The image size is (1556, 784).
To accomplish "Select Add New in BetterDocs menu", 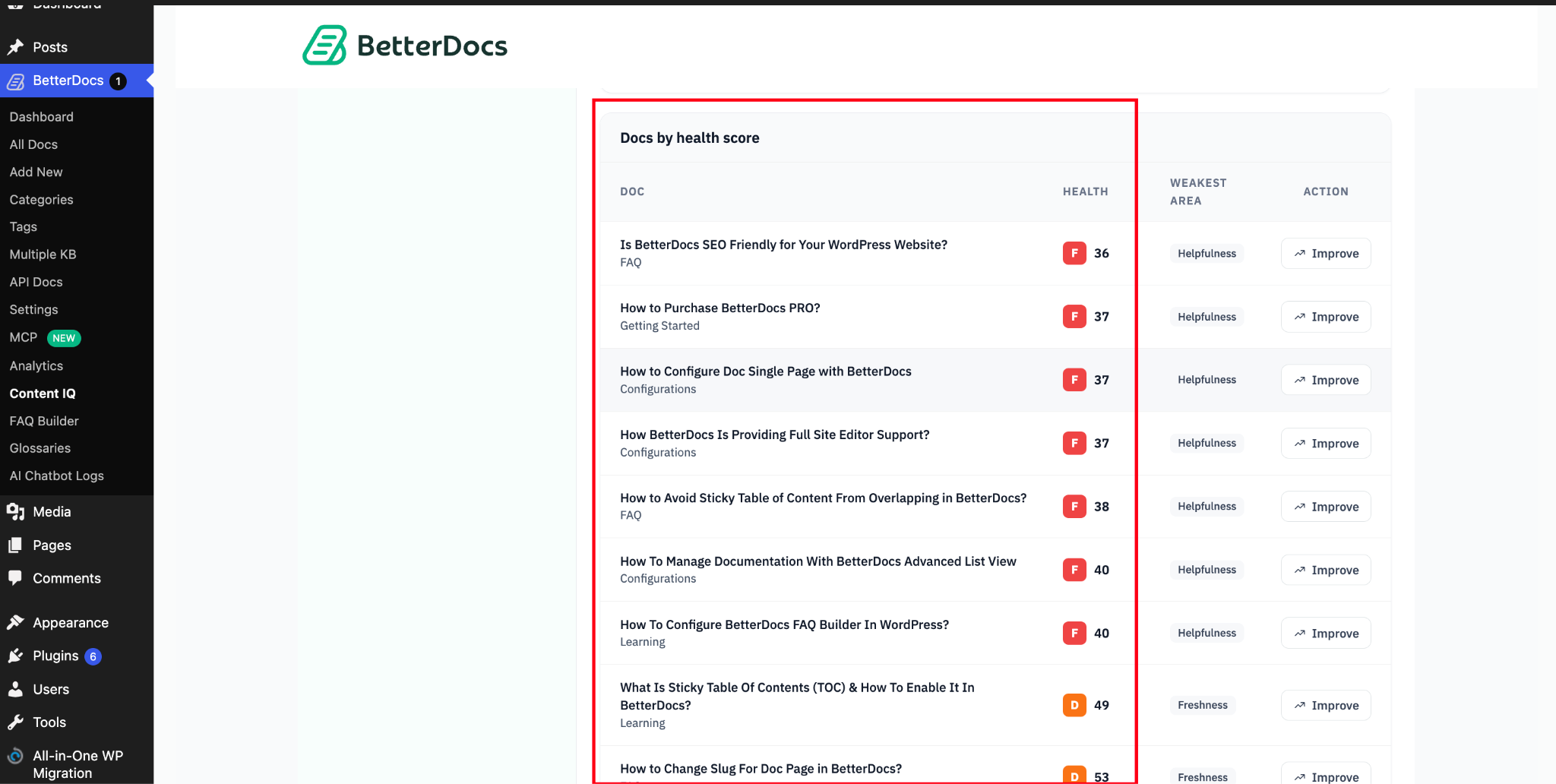I will point(36,172).
